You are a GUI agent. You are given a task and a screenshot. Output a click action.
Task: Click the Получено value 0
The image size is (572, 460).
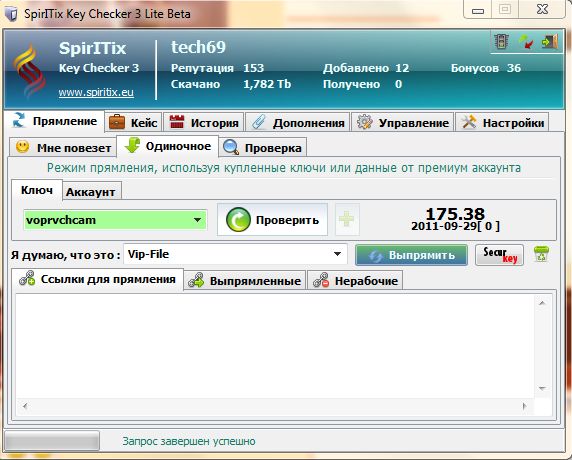click(398, 84)
